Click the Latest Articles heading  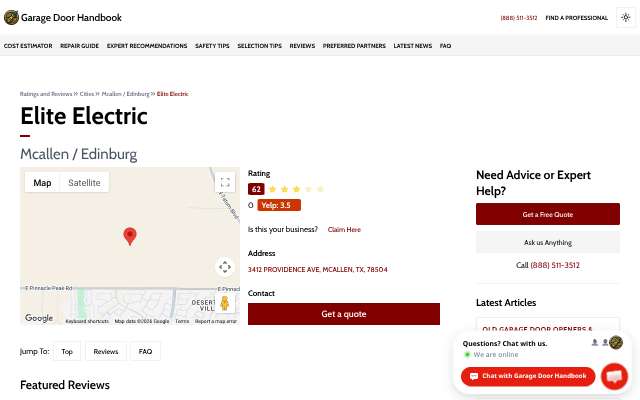point(506,302)
